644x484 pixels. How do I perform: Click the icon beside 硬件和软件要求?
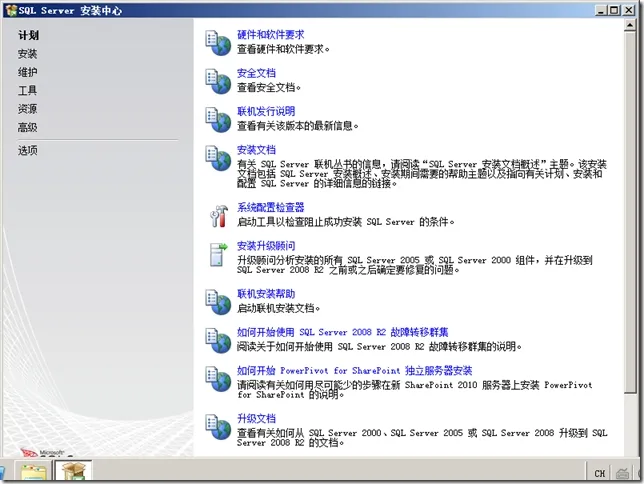click(x=218, y=43)
